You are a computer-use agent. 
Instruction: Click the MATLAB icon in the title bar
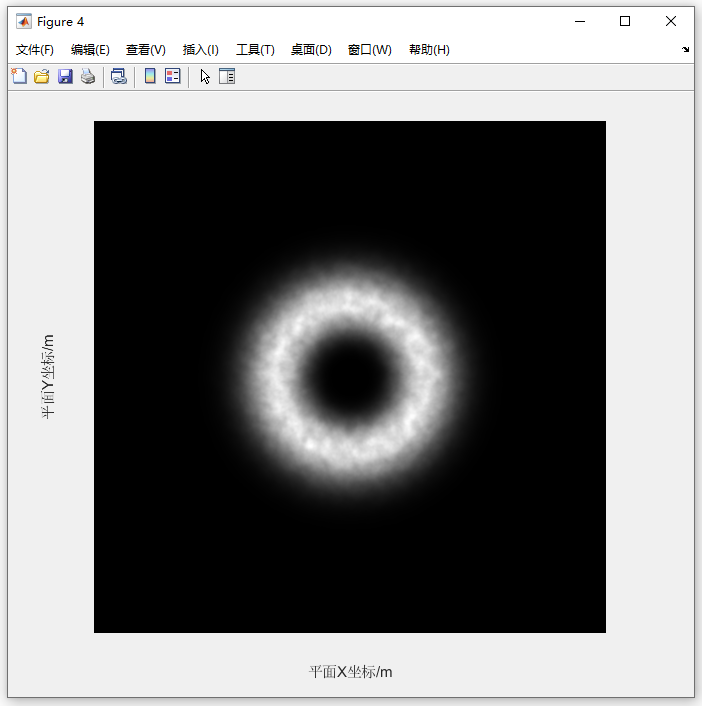click(x=23, y=21)
